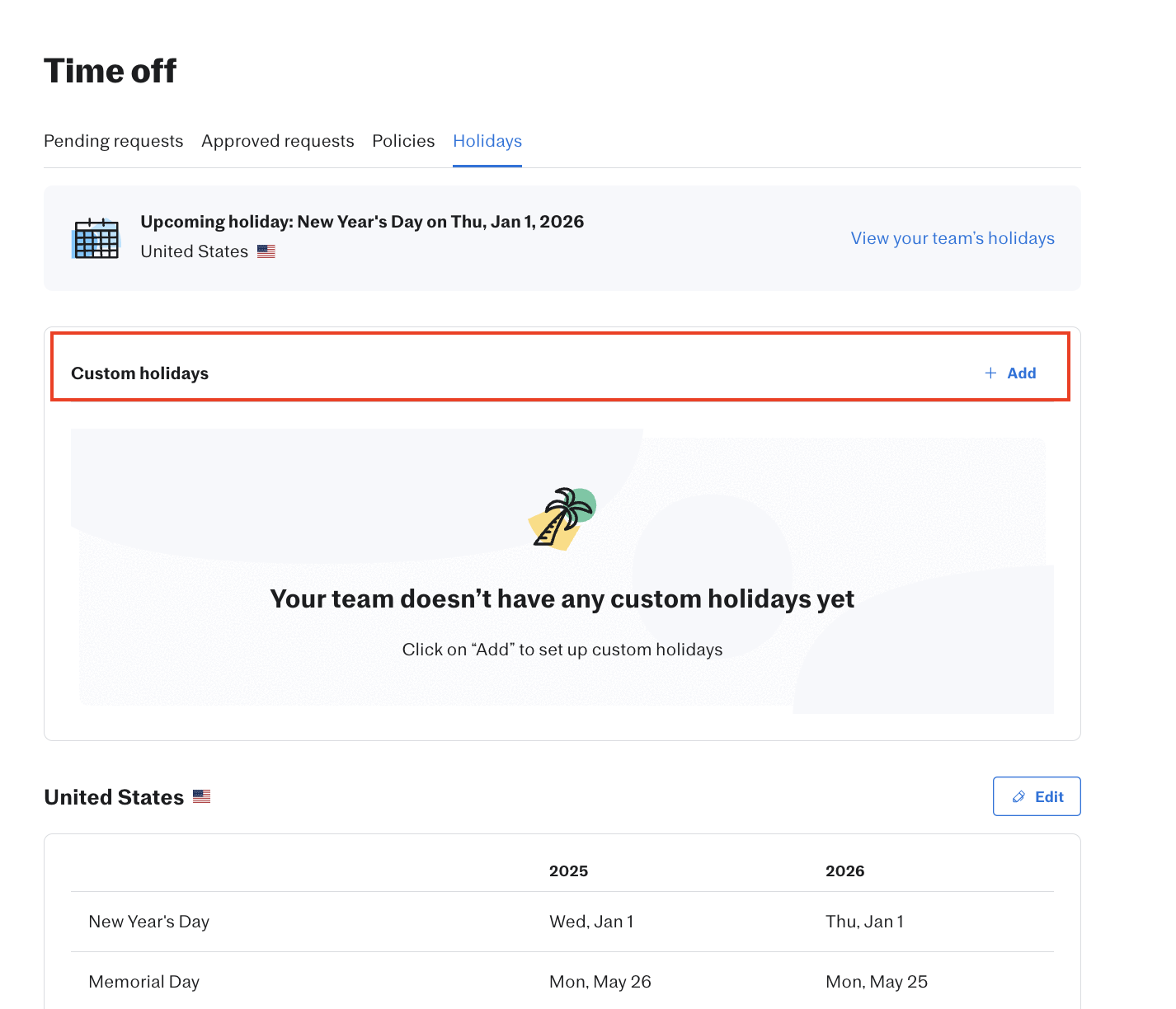Click the palm tree illustration
Viewport: 1176px width, 1009px height.
click(x=562, y=518)
